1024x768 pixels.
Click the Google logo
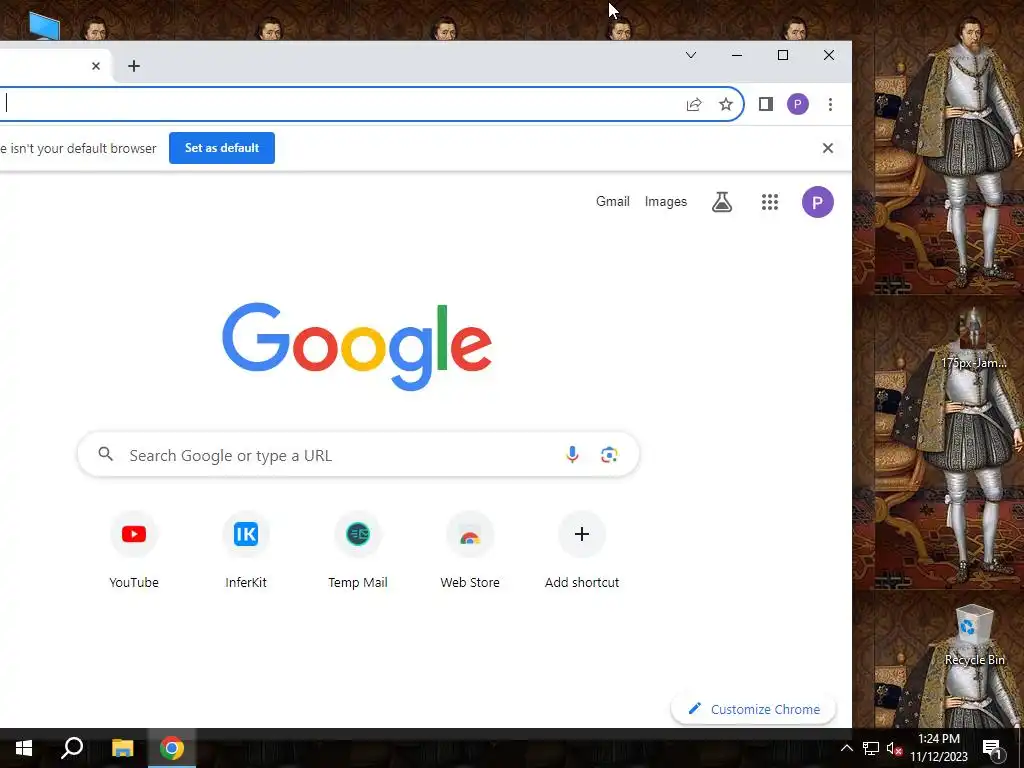[357, 346]
